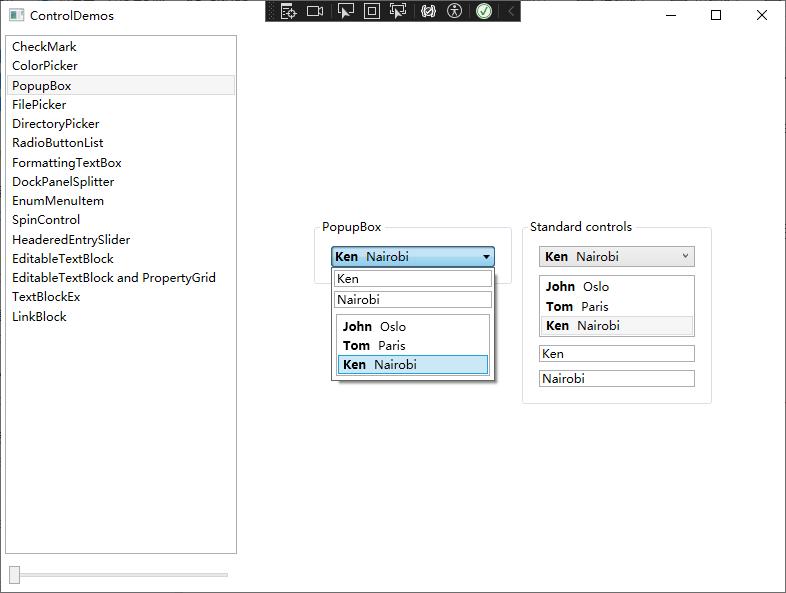
Task: Collapse the debug toolbar with the chevron
Action: click(x=510, y=11)
